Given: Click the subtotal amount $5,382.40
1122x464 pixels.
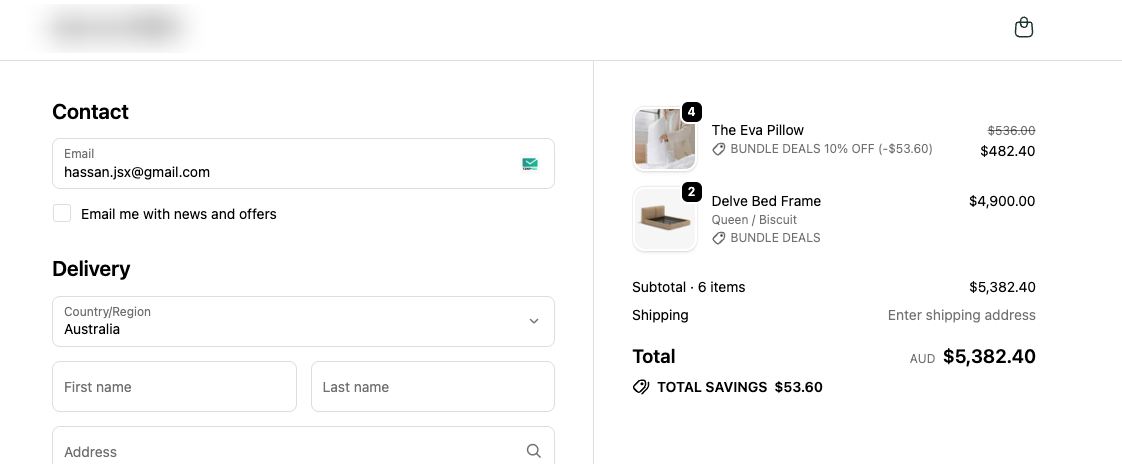Looking at the screenshot, I should tap(1002, 287).
